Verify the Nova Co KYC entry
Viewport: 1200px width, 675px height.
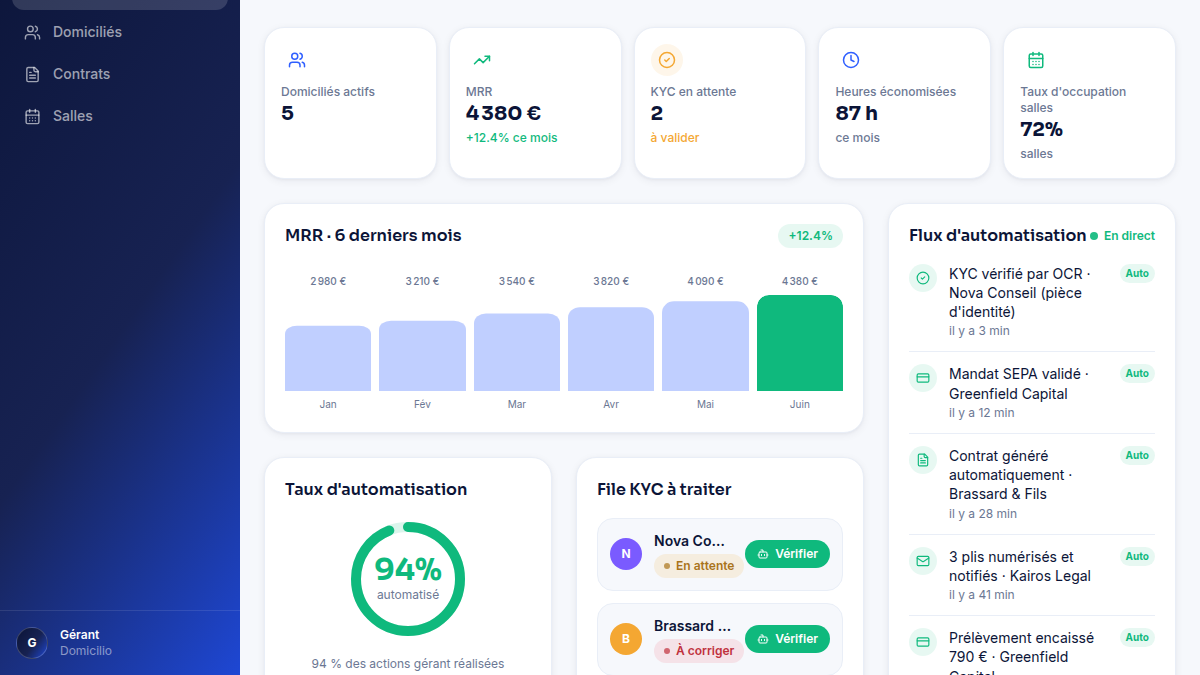click(x=787, y=554)
